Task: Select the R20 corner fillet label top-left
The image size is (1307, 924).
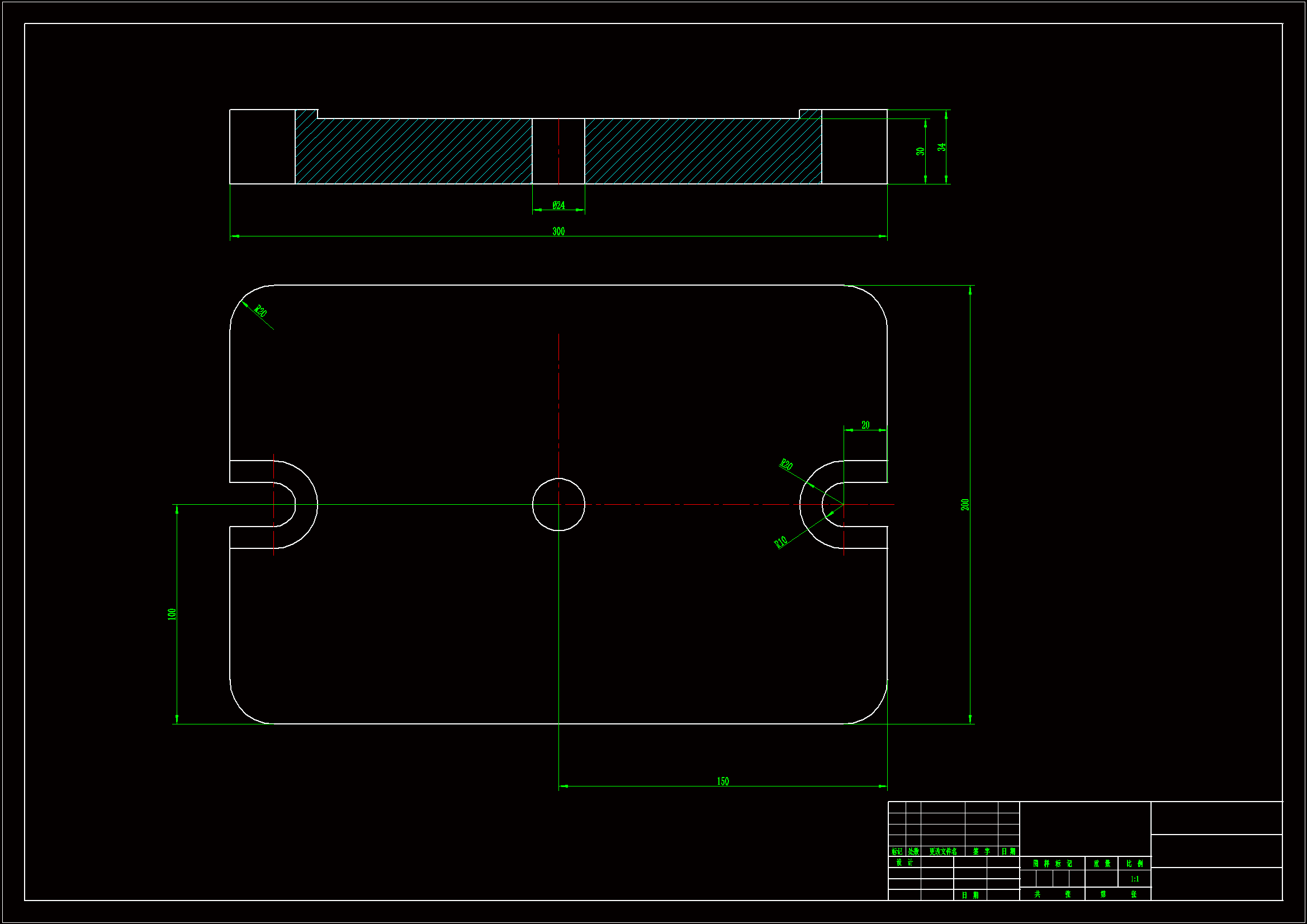Action: click(260, 311)
